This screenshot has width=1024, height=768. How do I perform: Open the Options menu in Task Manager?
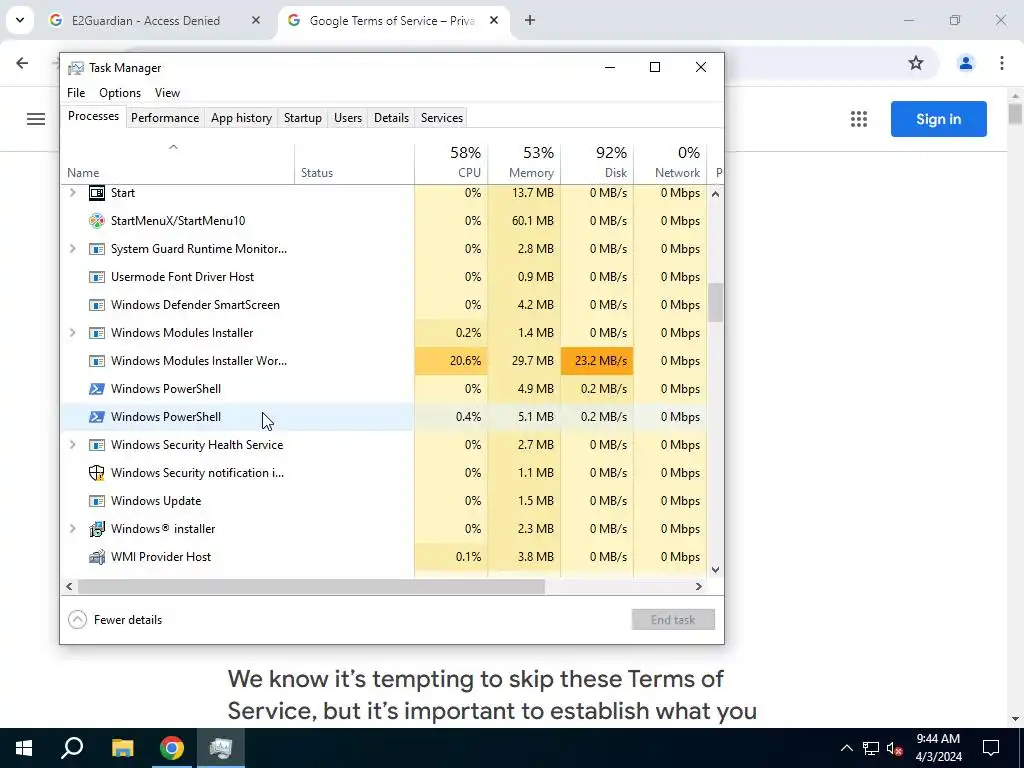(120, 93)
